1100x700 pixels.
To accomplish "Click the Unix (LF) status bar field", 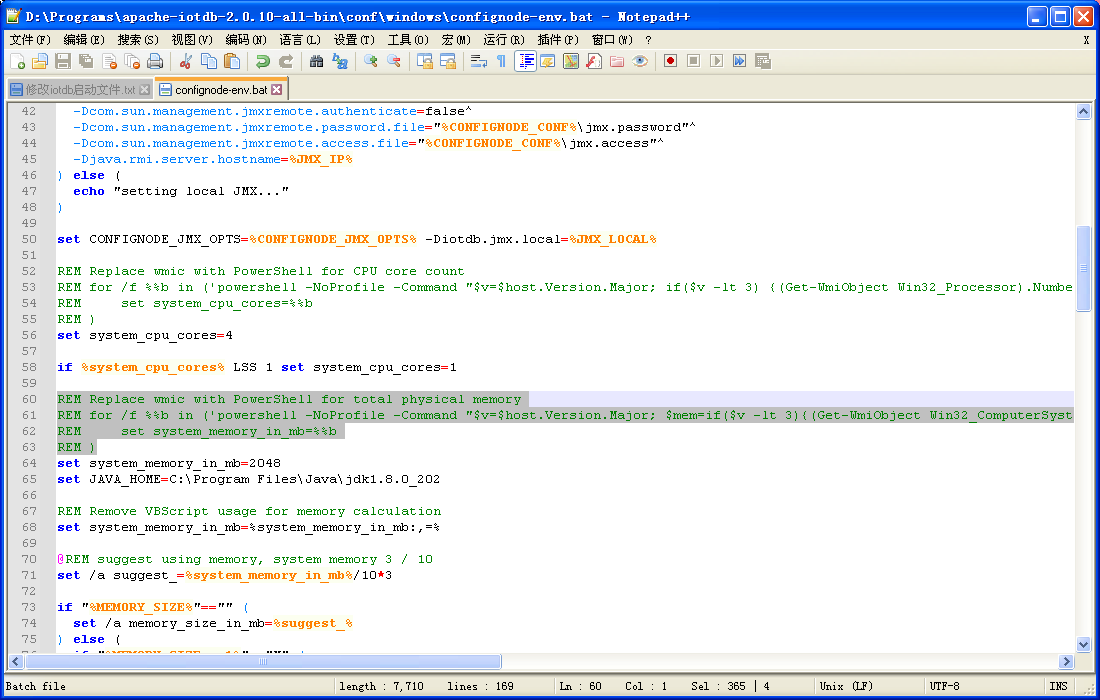I will click(x=868, y=686).
